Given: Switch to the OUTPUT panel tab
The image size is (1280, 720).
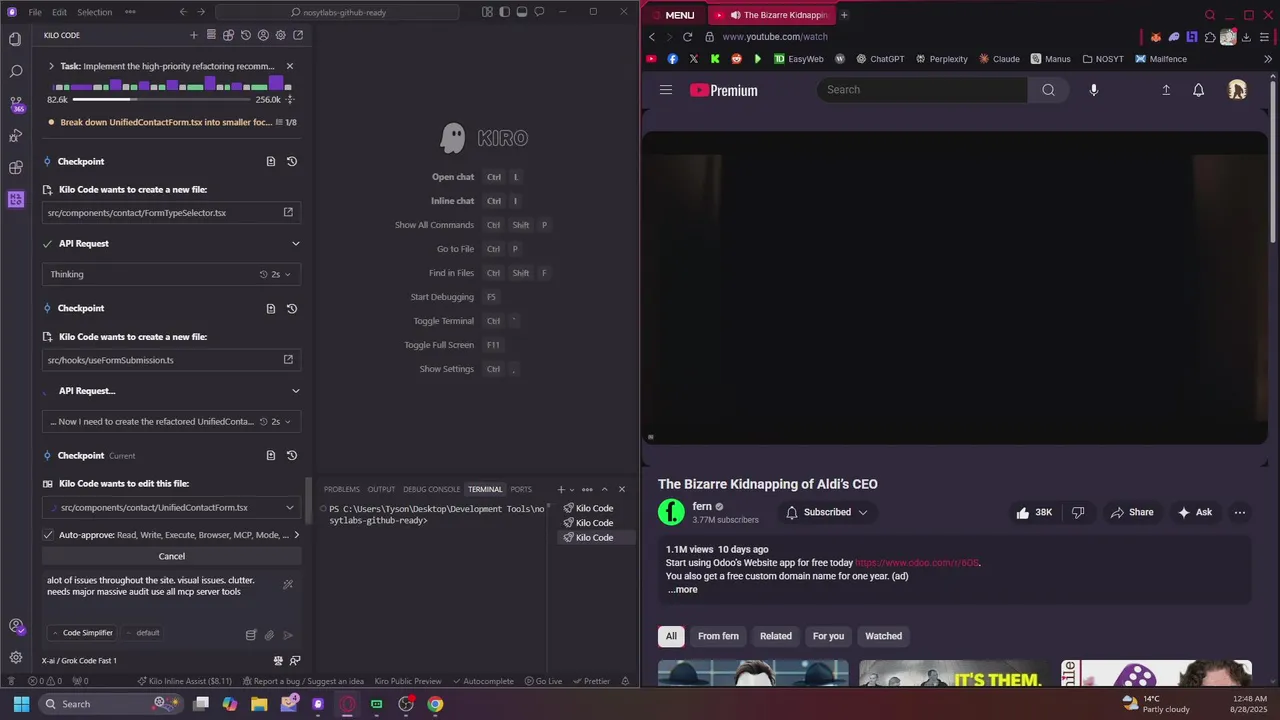Looking at the screenshot, I should 381,489.
